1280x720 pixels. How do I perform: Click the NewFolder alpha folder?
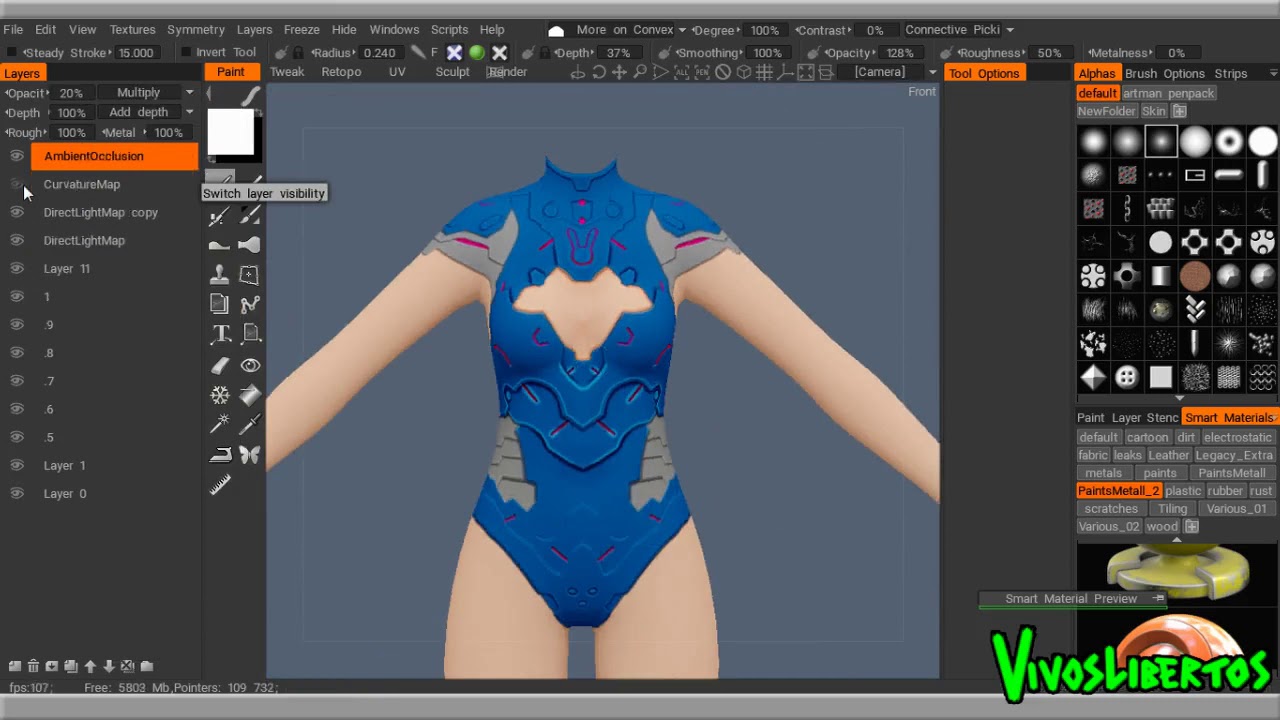[x=1106, y=111]
